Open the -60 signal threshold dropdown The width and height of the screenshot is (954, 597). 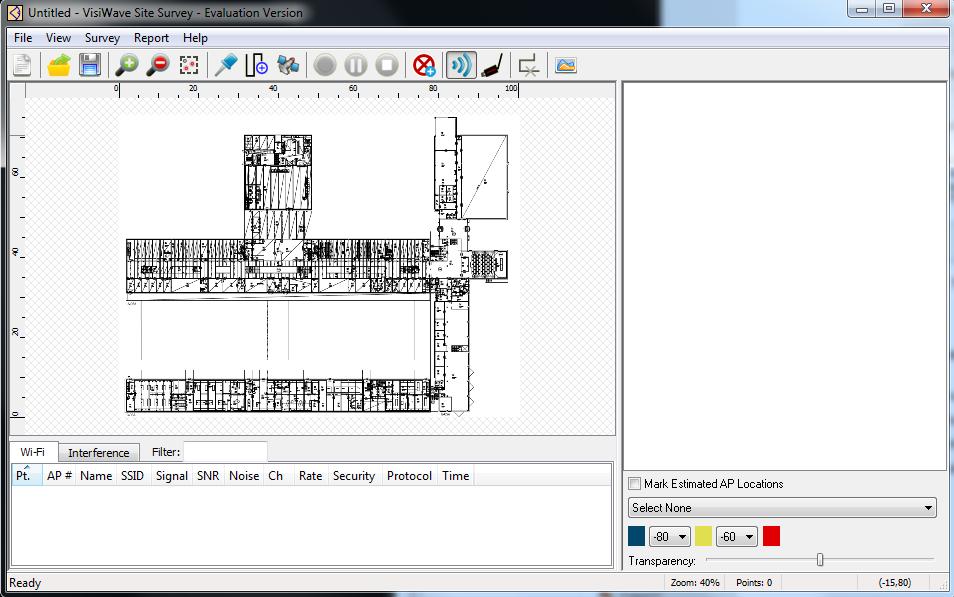pyautogui.click(x=737, y=537)
